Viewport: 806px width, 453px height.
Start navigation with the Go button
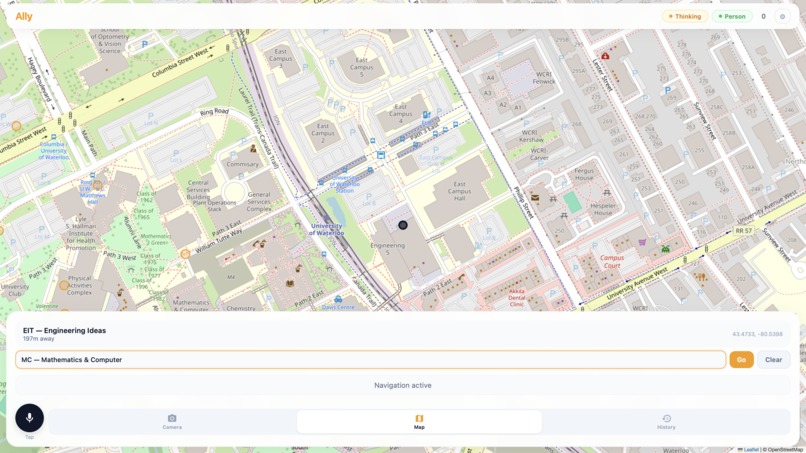point(741,359)
